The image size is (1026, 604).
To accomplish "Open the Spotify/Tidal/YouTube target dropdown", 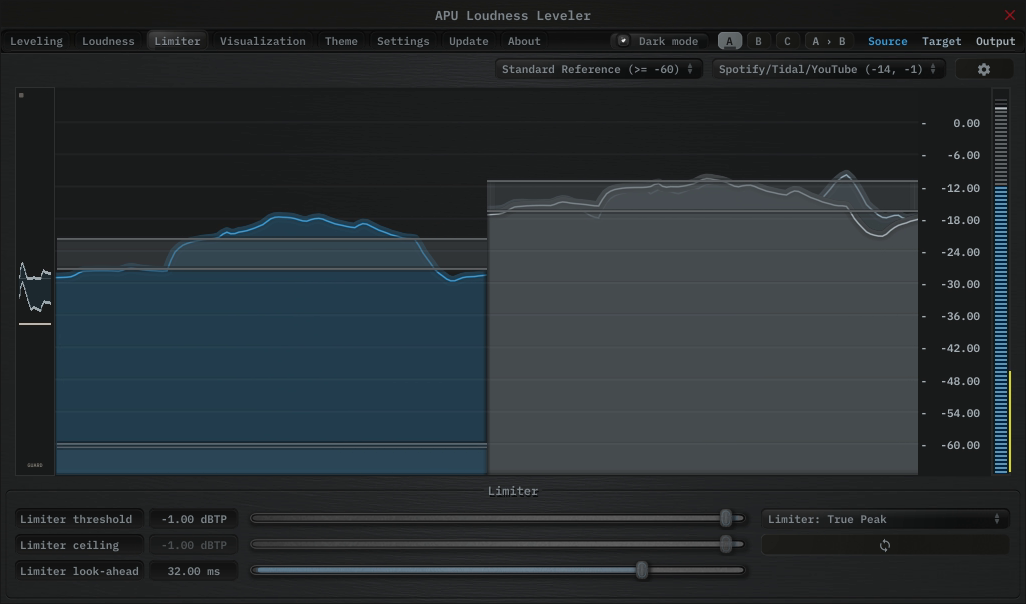I will tap(828, 69).
